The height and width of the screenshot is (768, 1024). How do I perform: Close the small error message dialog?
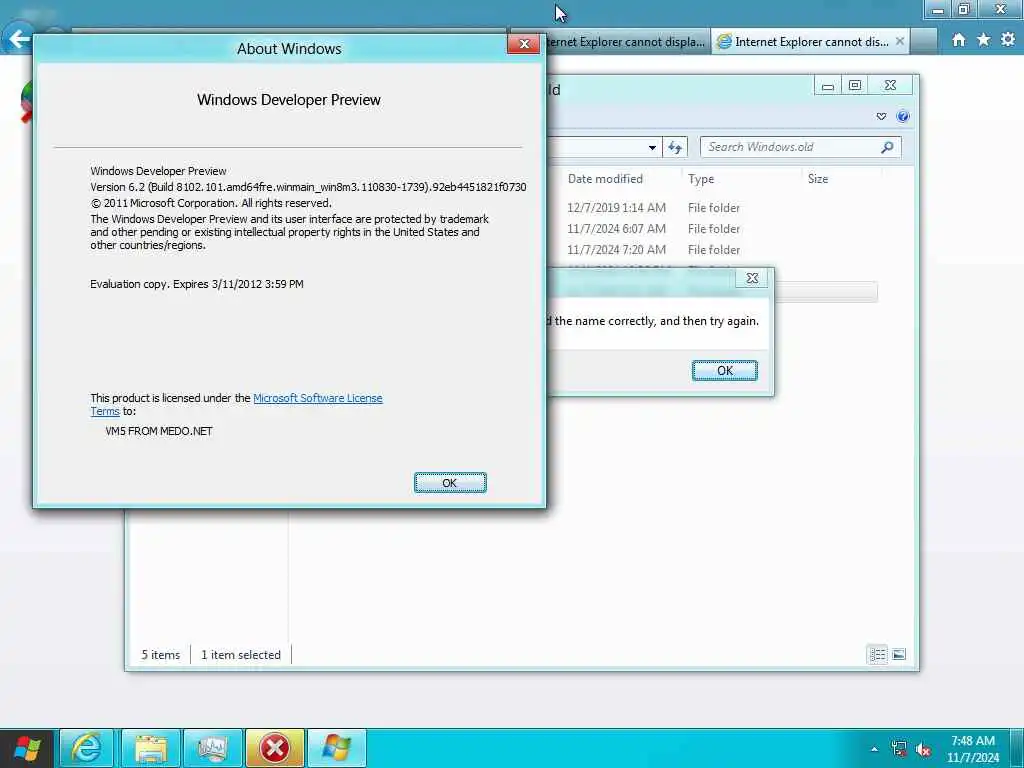[x=752, y=278]
